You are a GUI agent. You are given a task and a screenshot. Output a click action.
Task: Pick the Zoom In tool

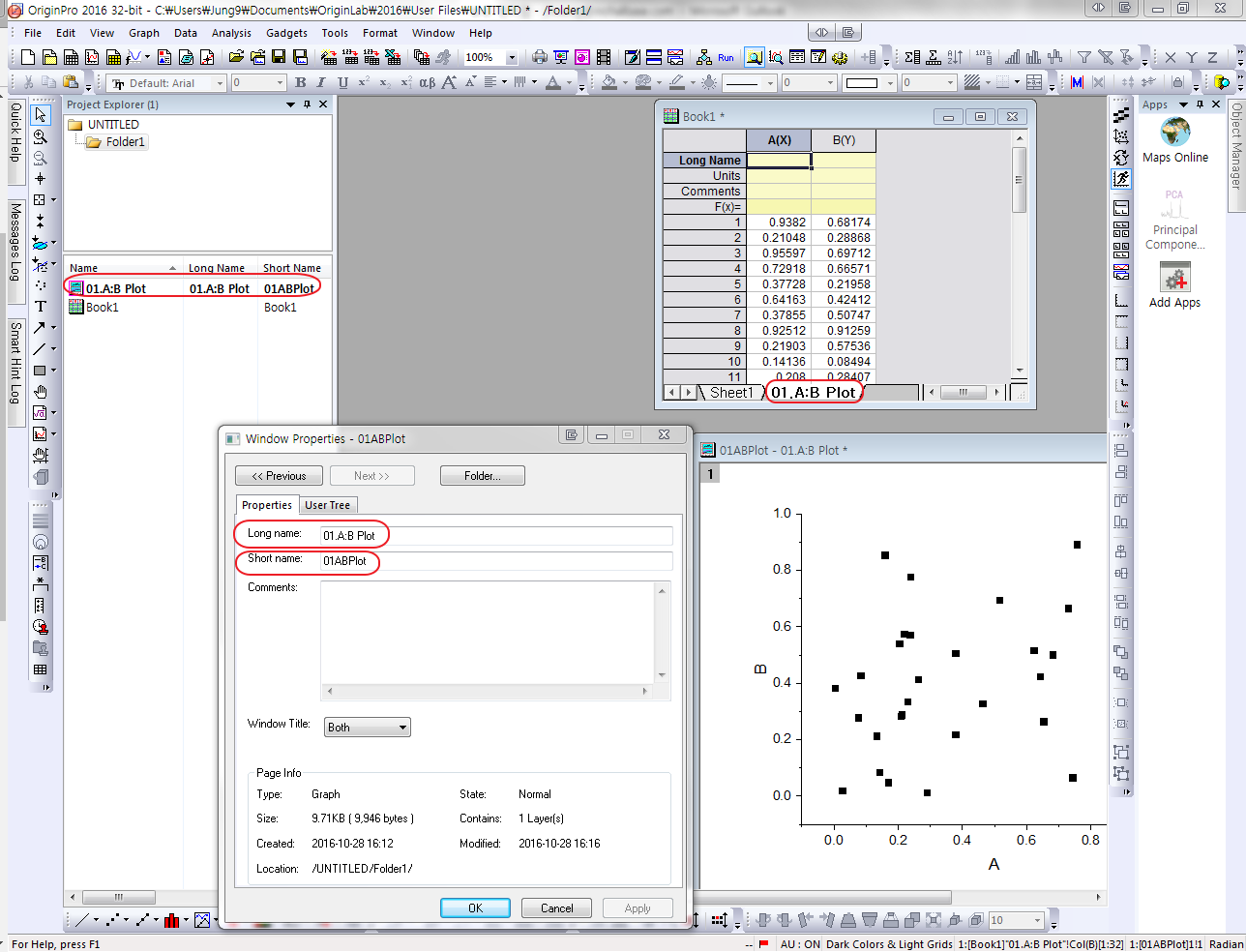point(40,136)
